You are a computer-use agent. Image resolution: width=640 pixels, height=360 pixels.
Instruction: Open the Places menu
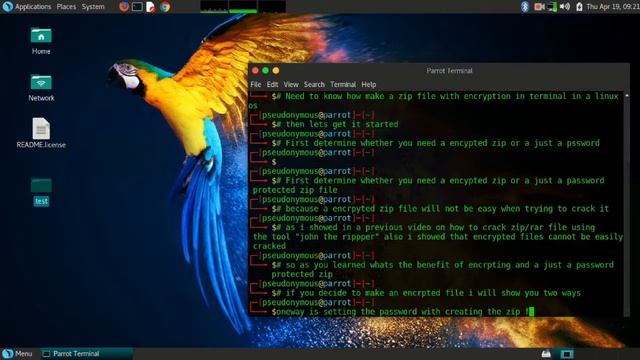coord(66,7)
